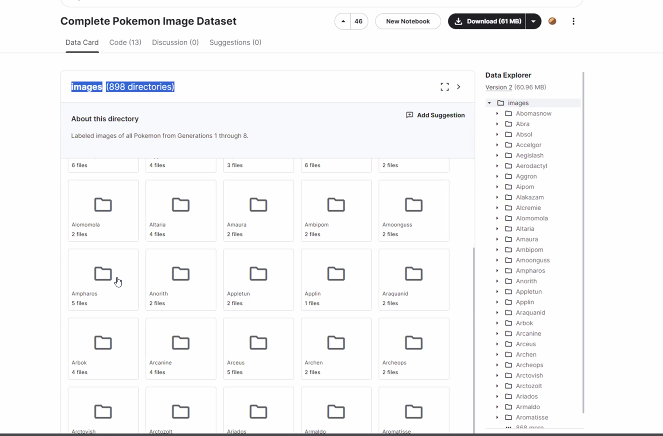
Task: Open the Arctovish folder card
Action: click(x=103, y=411)
